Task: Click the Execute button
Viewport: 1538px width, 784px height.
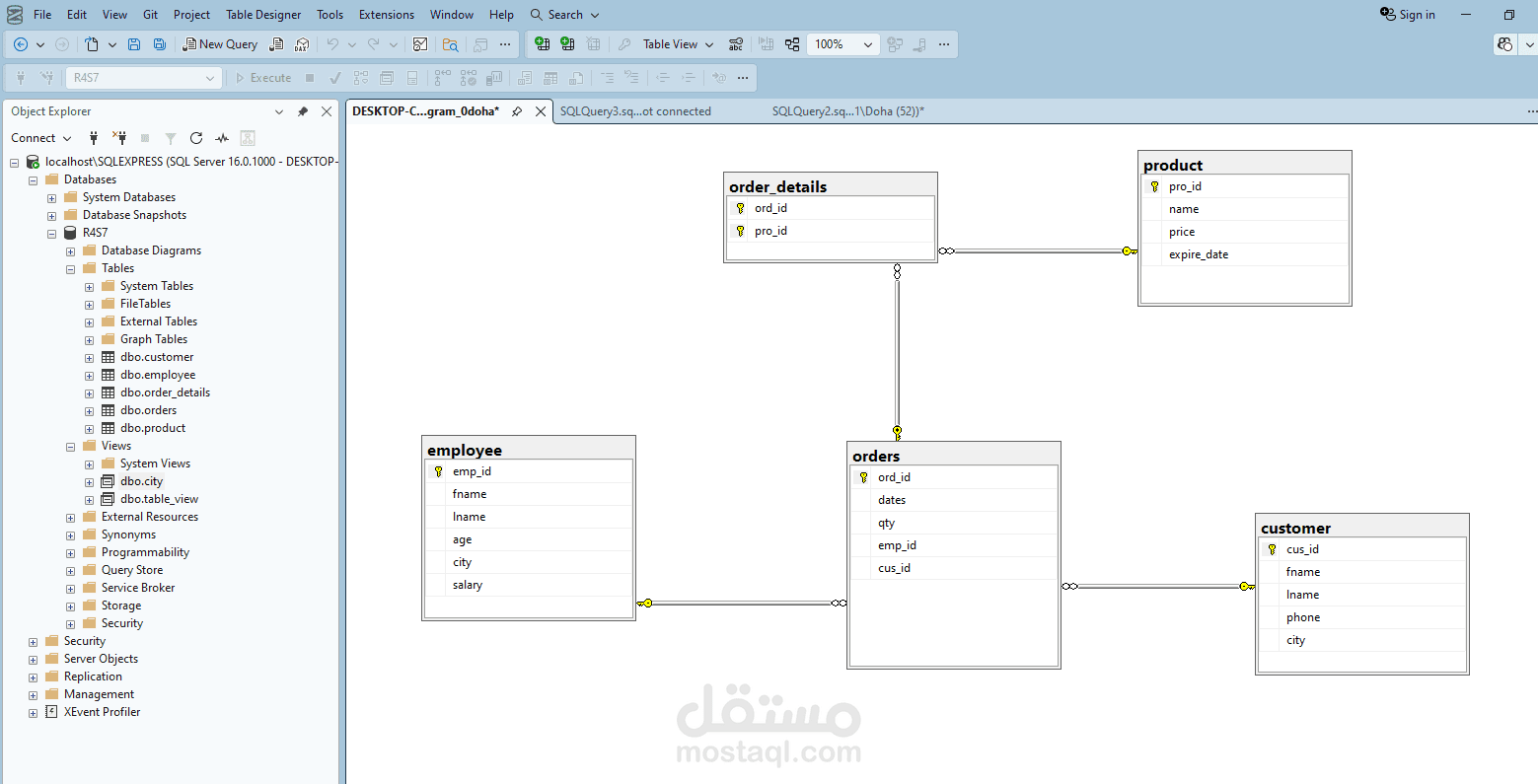Action: (262, 77)
